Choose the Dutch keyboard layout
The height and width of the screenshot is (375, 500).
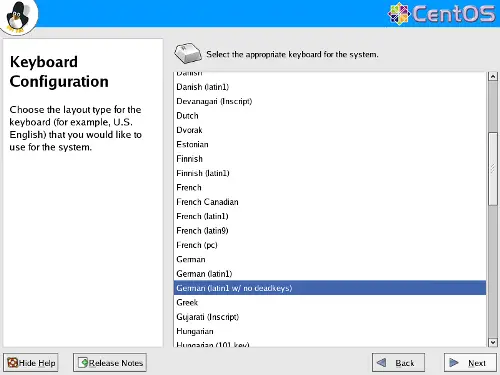point(330,116)
